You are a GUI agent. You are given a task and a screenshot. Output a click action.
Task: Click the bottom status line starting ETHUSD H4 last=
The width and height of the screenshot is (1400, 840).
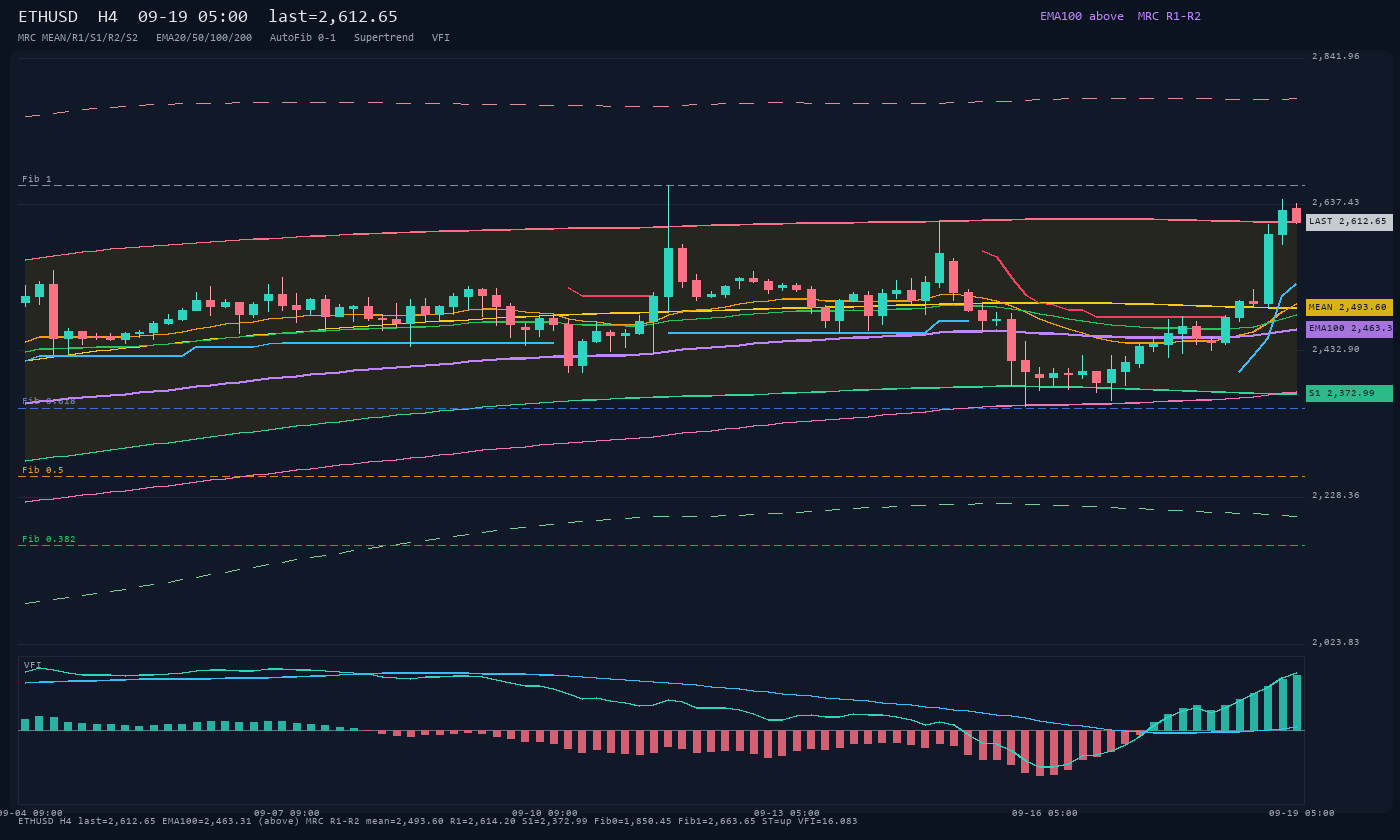tap(437, 821)
